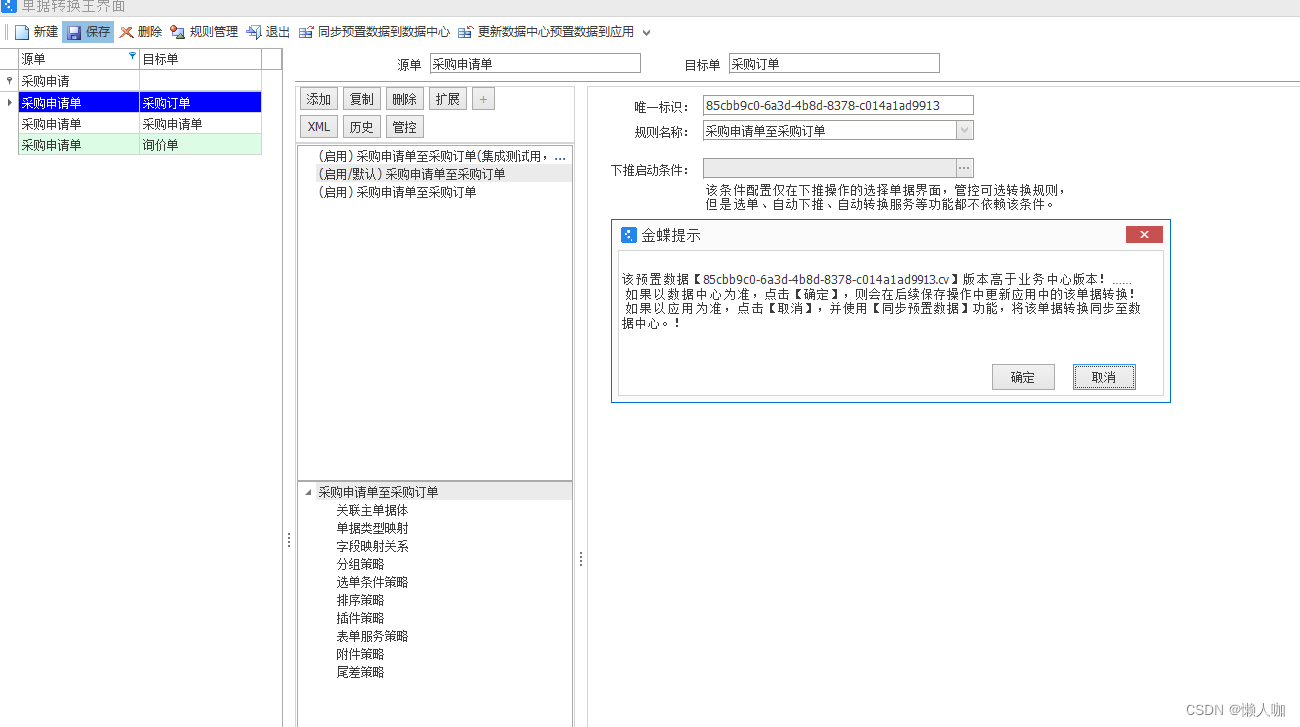Open 规则管理 (Rule management) in toolbar
Viewport: 1300px width, 727px height.
pyautogui.click(x=204, y=32)
